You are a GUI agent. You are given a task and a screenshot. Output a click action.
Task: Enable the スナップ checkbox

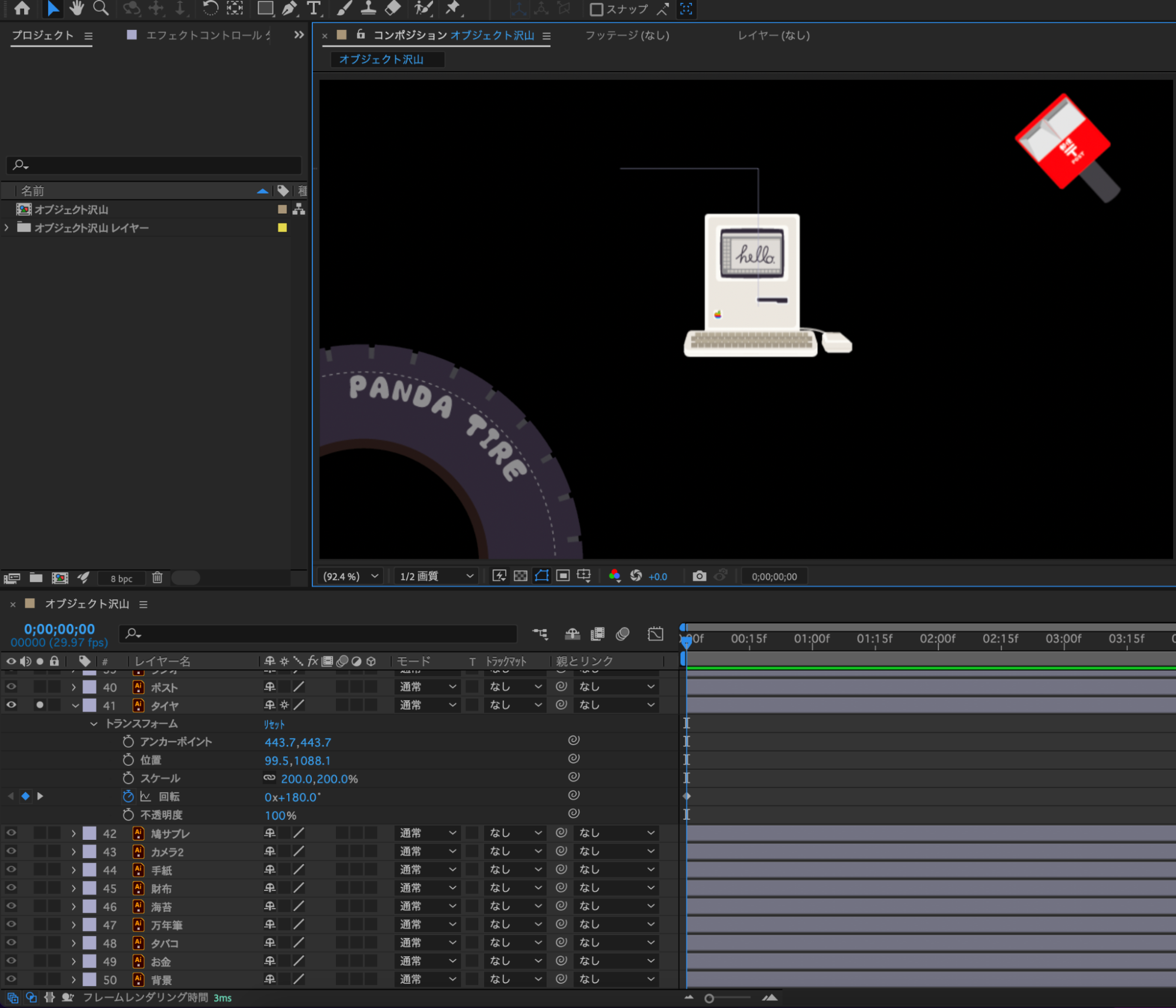pyautogui.click(x=596, y=9)
